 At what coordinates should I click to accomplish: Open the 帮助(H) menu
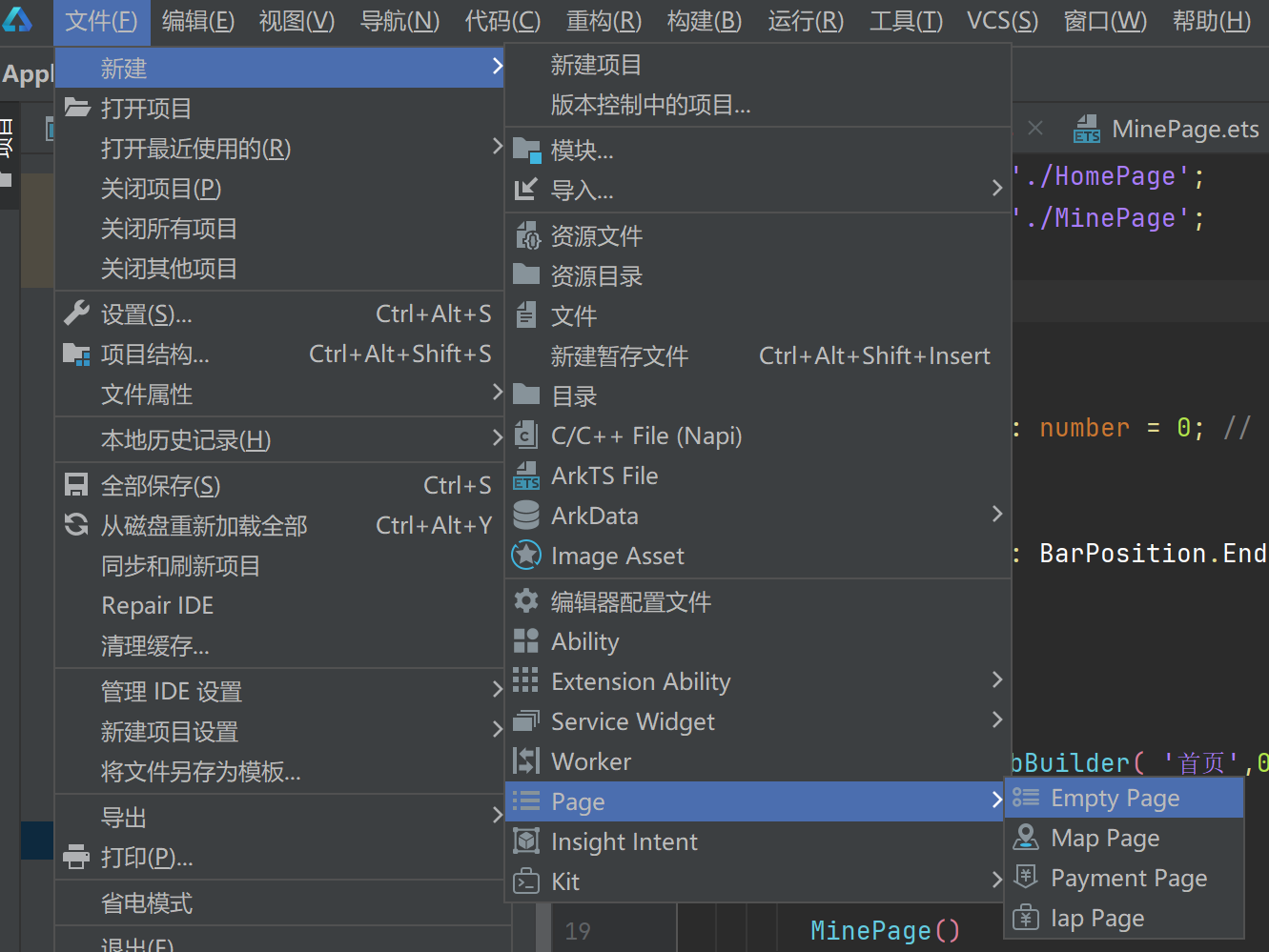point(1212,21)
